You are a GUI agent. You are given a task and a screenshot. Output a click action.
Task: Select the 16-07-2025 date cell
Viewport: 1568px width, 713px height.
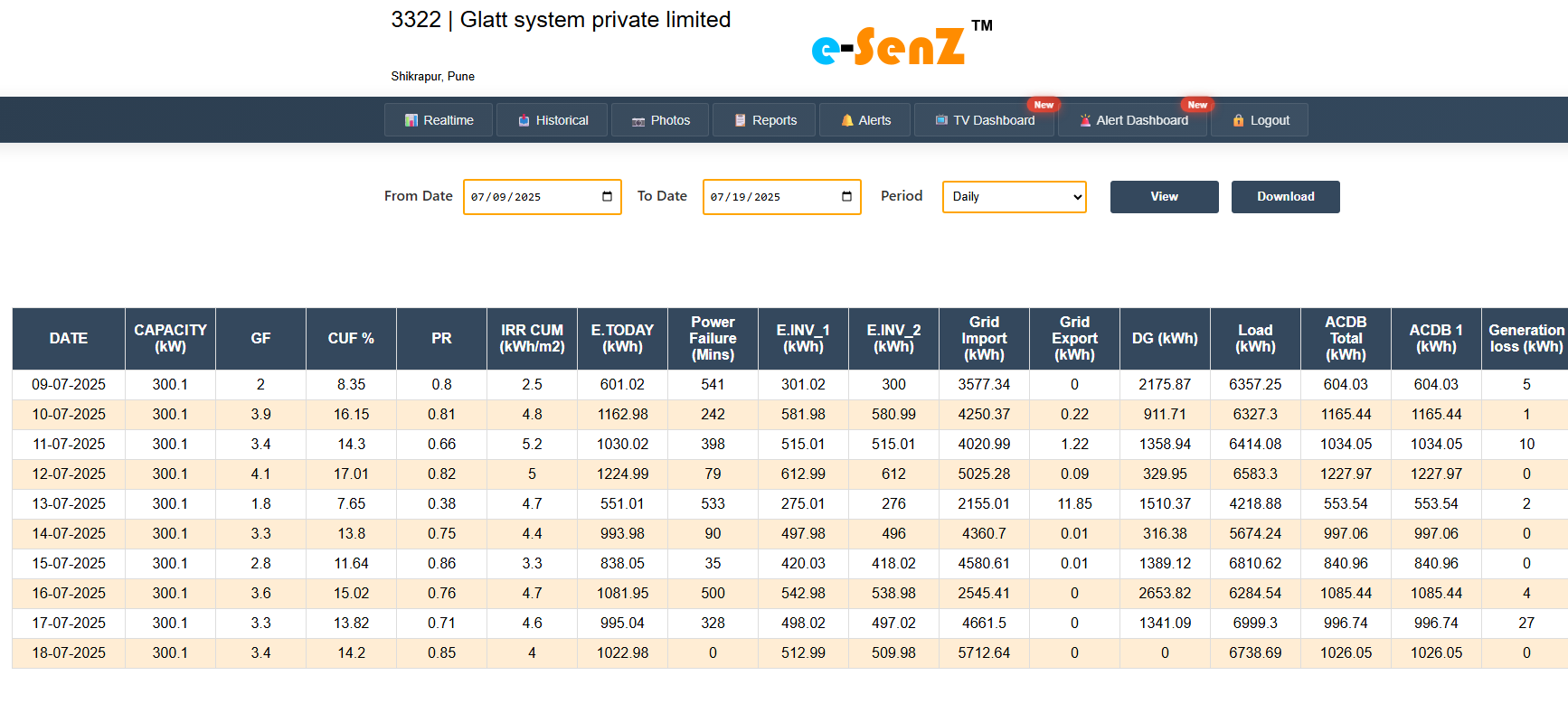click(69, 593)
